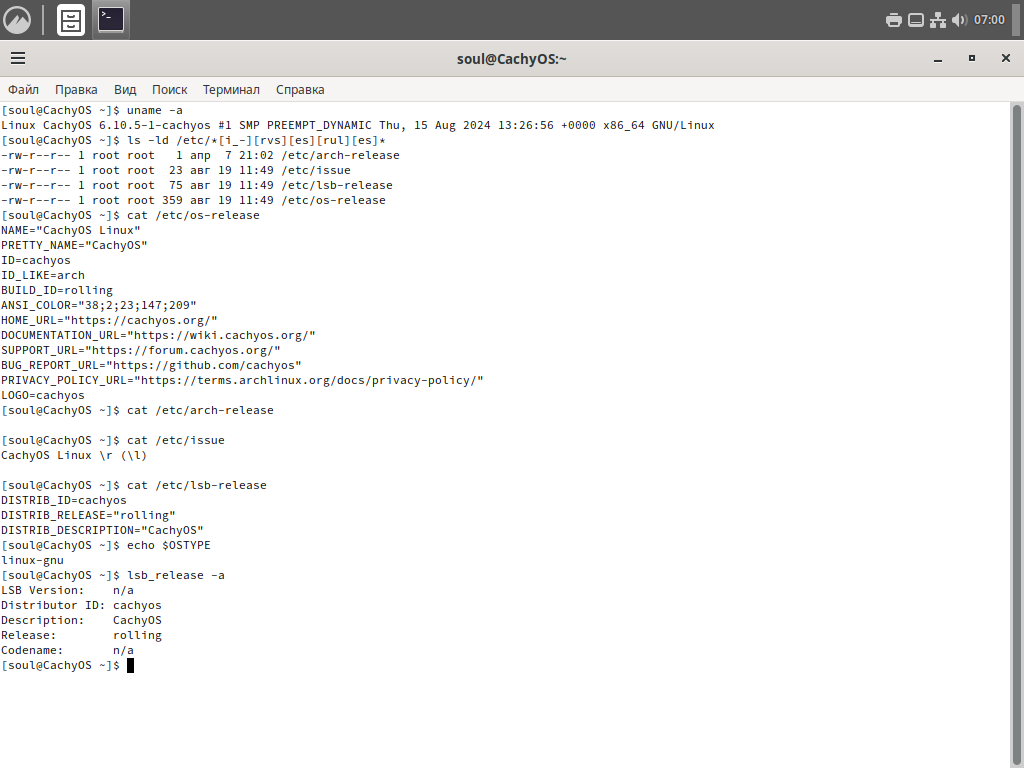This screenshot has height=768, width=1024.
Task: Open the Правка menu
Action: pos(76,89)
